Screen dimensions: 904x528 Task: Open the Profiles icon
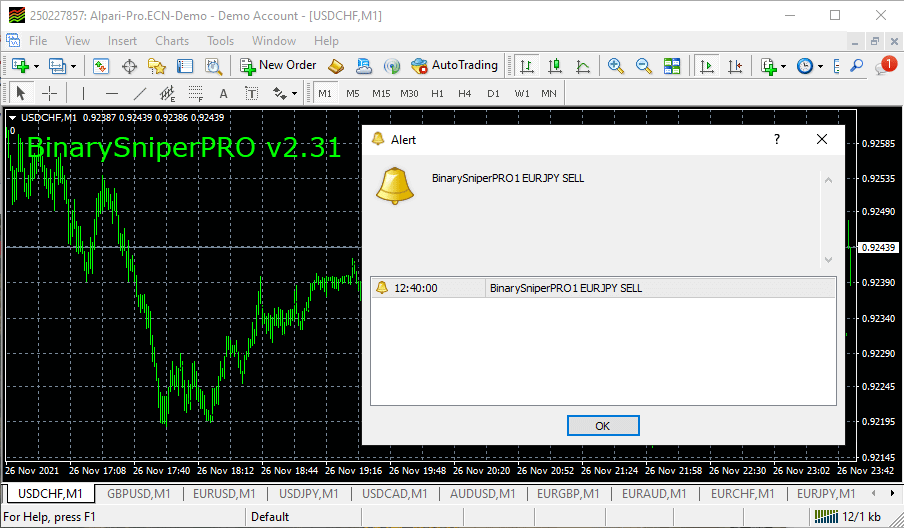[x=57, y=66]
